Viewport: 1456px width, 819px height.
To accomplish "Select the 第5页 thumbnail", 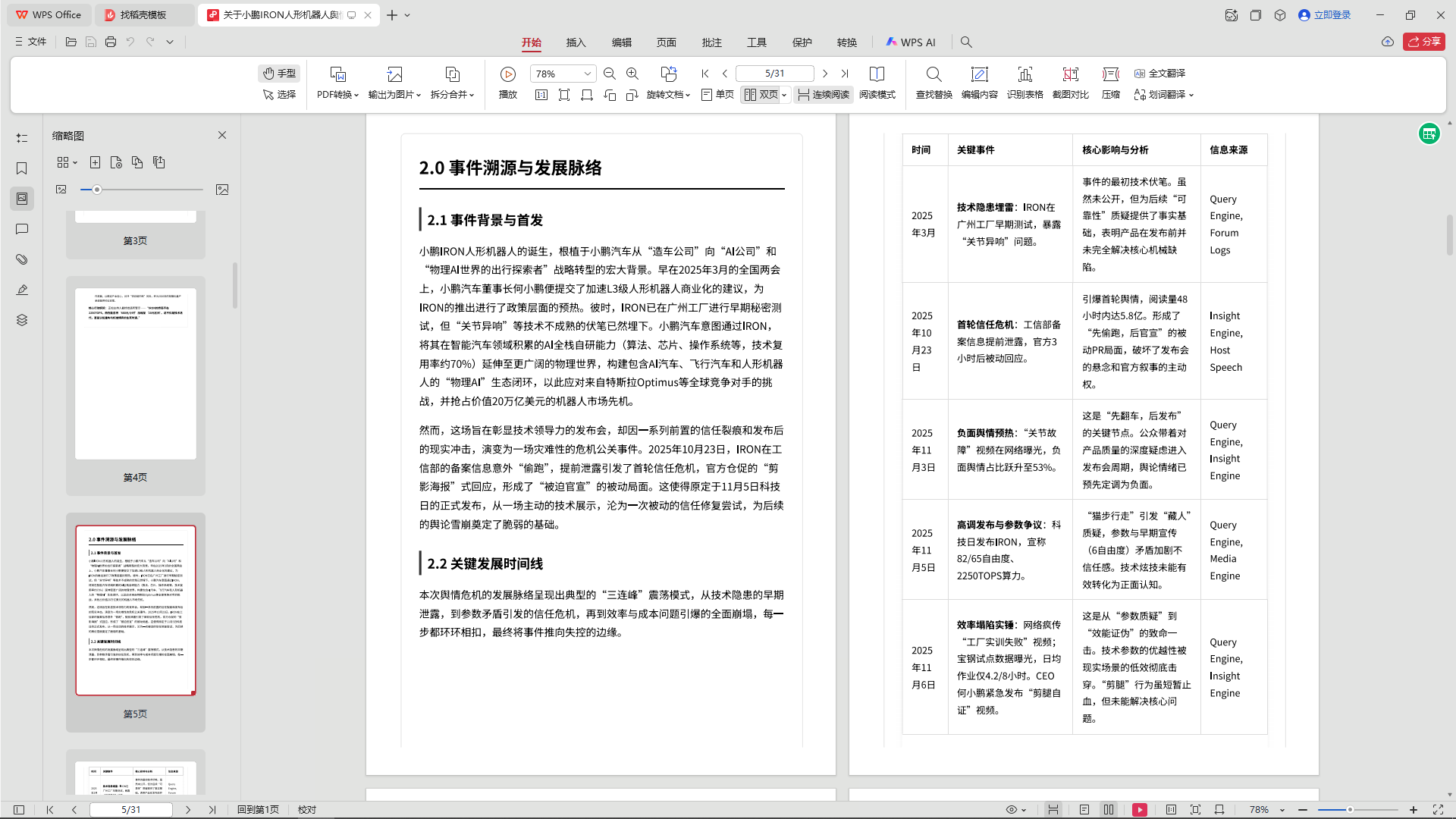I will (136, 622).
